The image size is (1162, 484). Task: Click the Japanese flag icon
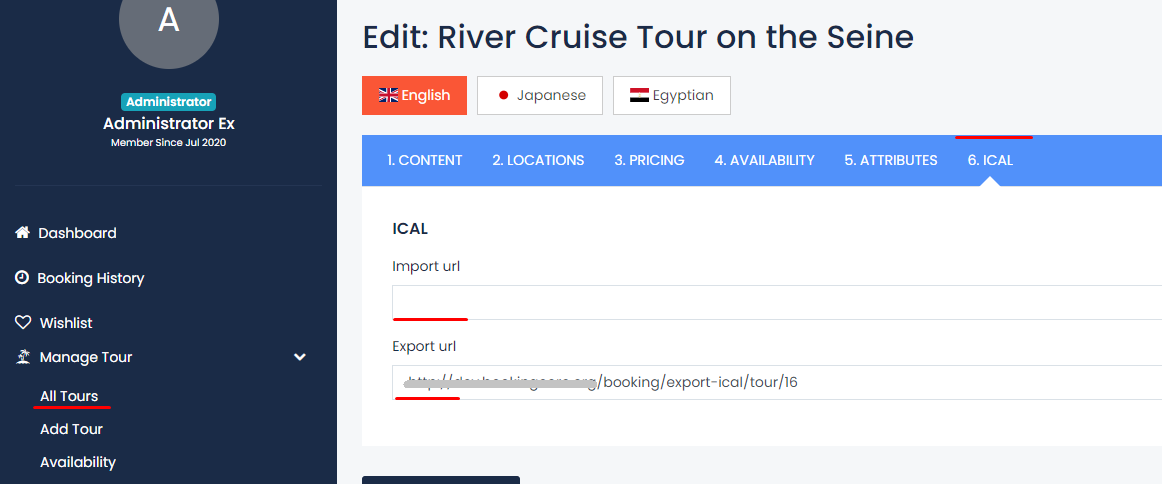[x=504, y=96]
